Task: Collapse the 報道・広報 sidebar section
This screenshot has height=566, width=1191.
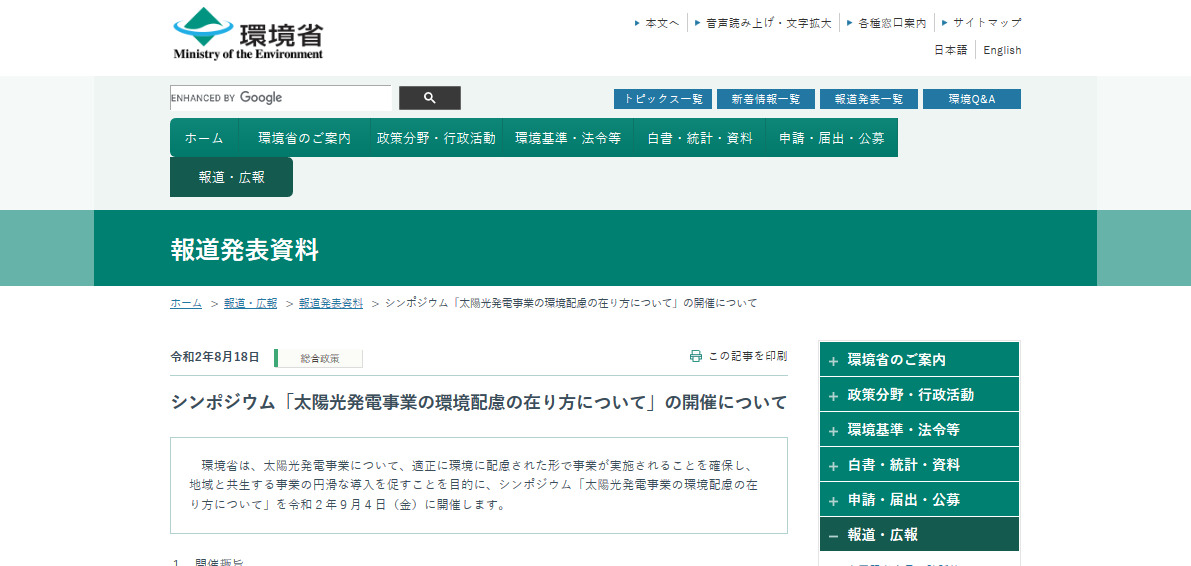Action: [833, 536]
